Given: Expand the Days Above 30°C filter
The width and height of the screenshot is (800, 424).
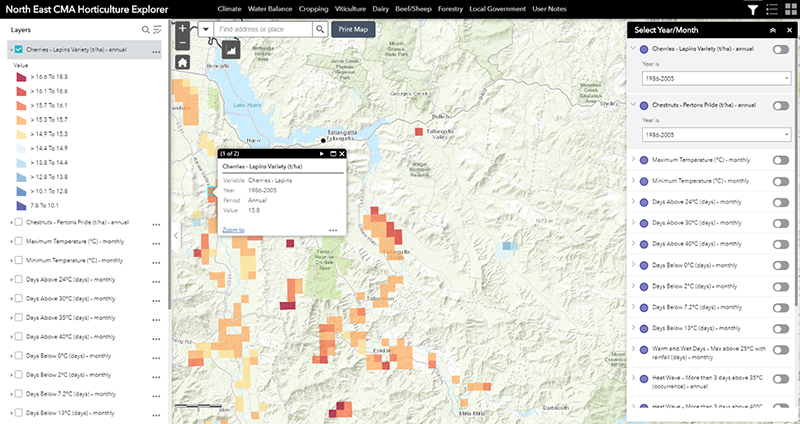Looking at the screenshot, I should (x=633, y=222).
